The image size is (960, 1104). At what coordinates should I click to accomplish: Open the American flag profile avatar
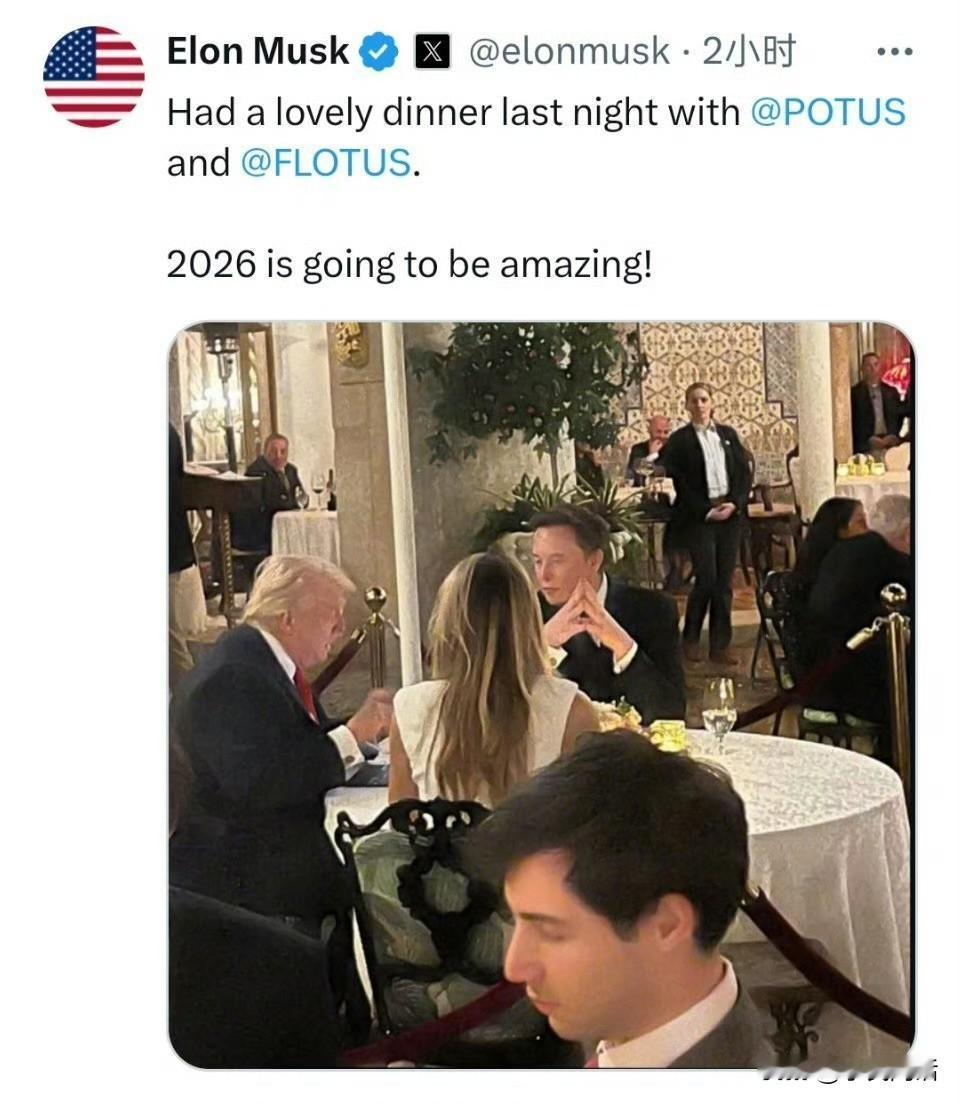click(x=94, y=77)
